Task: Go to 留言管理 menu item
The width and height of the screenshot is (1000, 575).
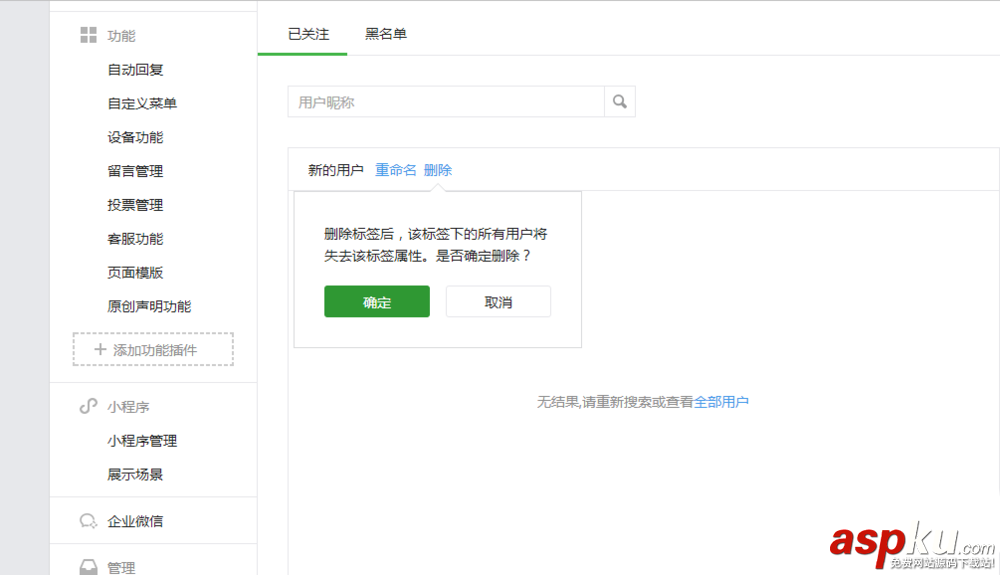Action: pyautogui.click(x=135, y=171)
